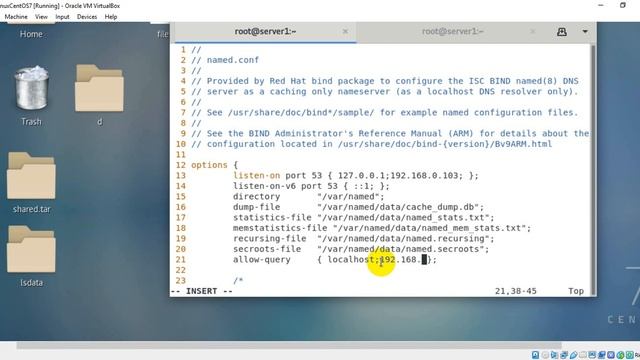Click 'Bv9ARM.html' on line 10
This screenshot has height=360, width=640.
(x=523, y=144)
